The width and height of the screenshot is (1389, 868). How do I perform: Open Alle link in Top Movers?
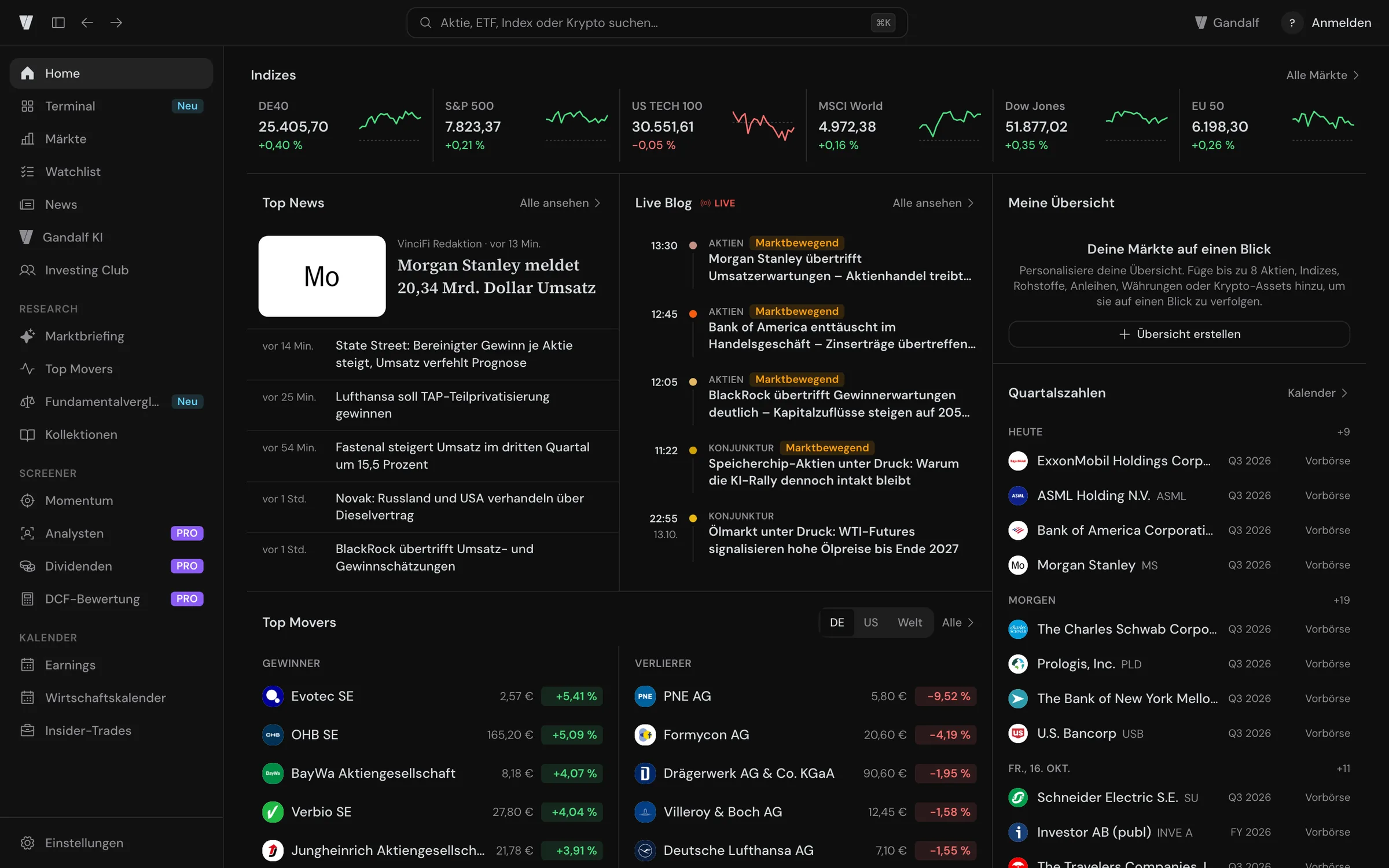click(958, 623)
